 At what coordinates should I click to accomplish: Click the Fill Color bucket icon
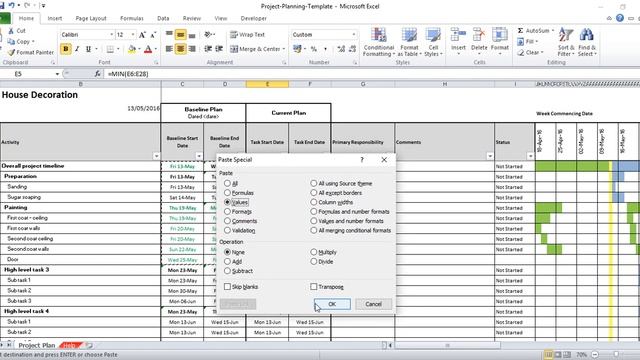coord(131,49)
